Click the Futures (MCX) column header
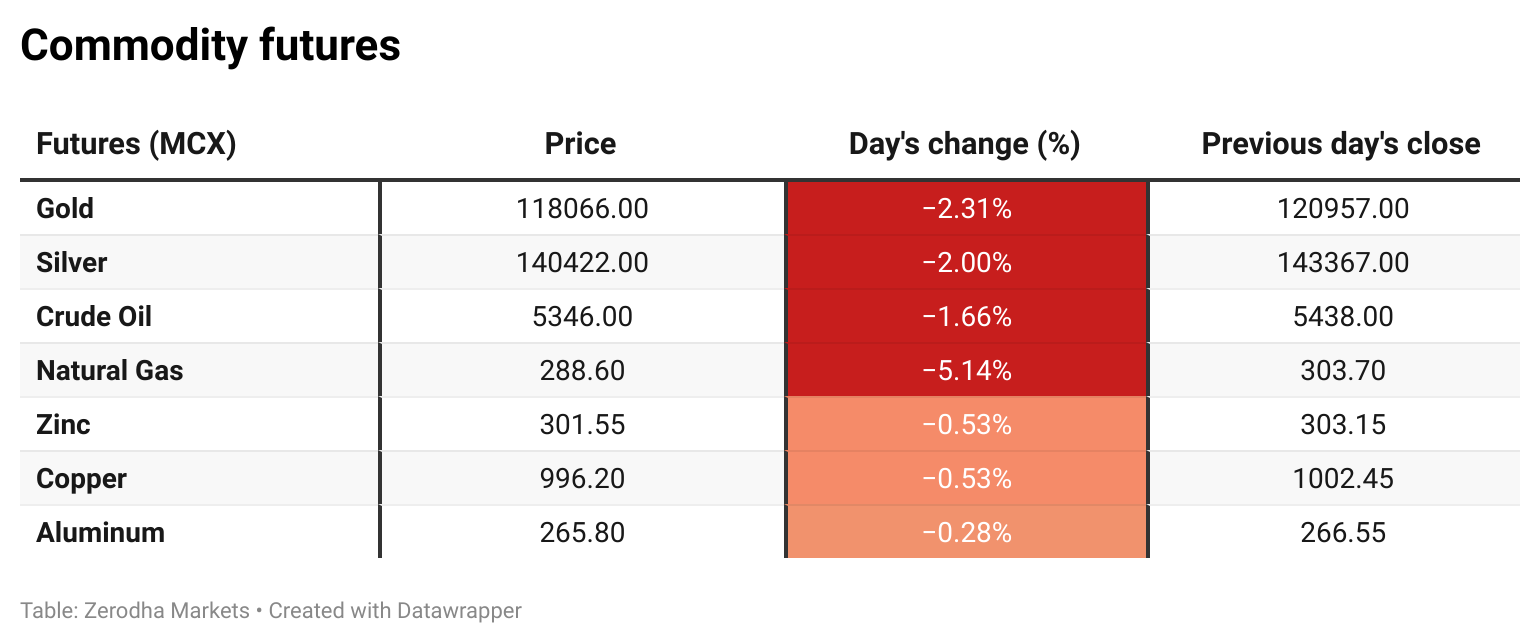1540x644 pixels. coord(136,144)
